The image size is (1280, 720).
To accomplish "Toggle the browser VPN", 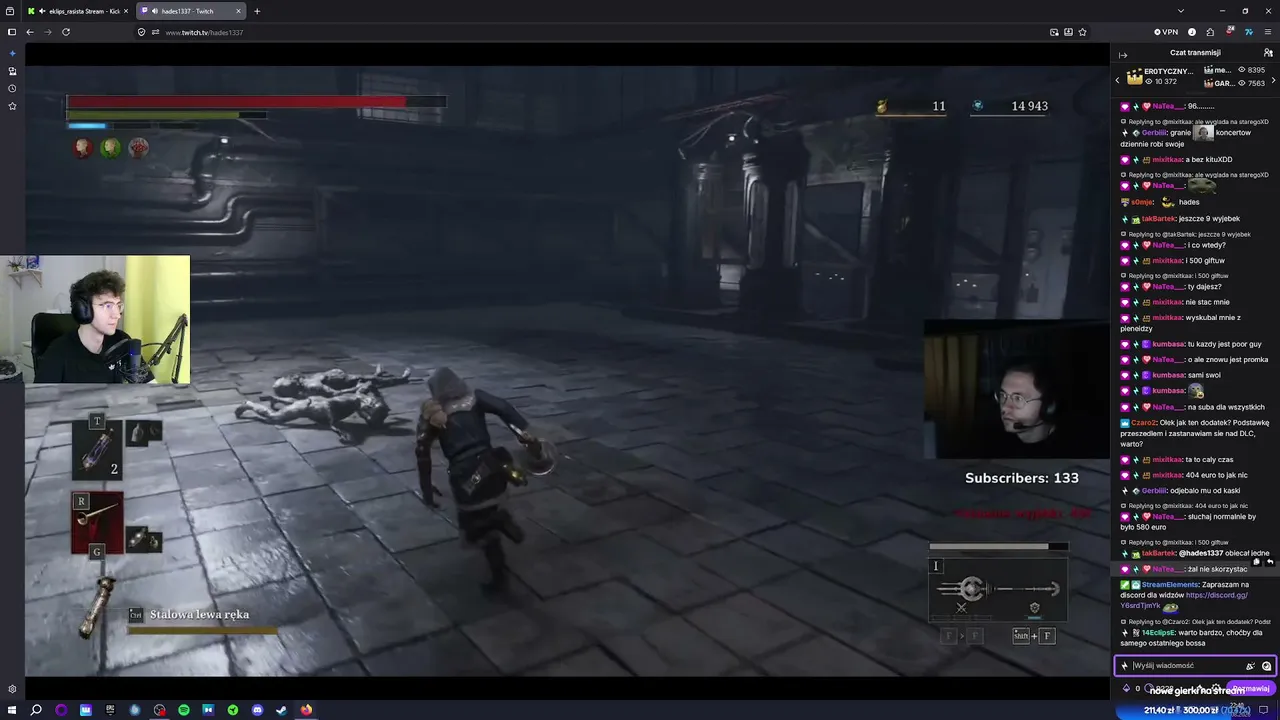I will tap(1166, 32).
